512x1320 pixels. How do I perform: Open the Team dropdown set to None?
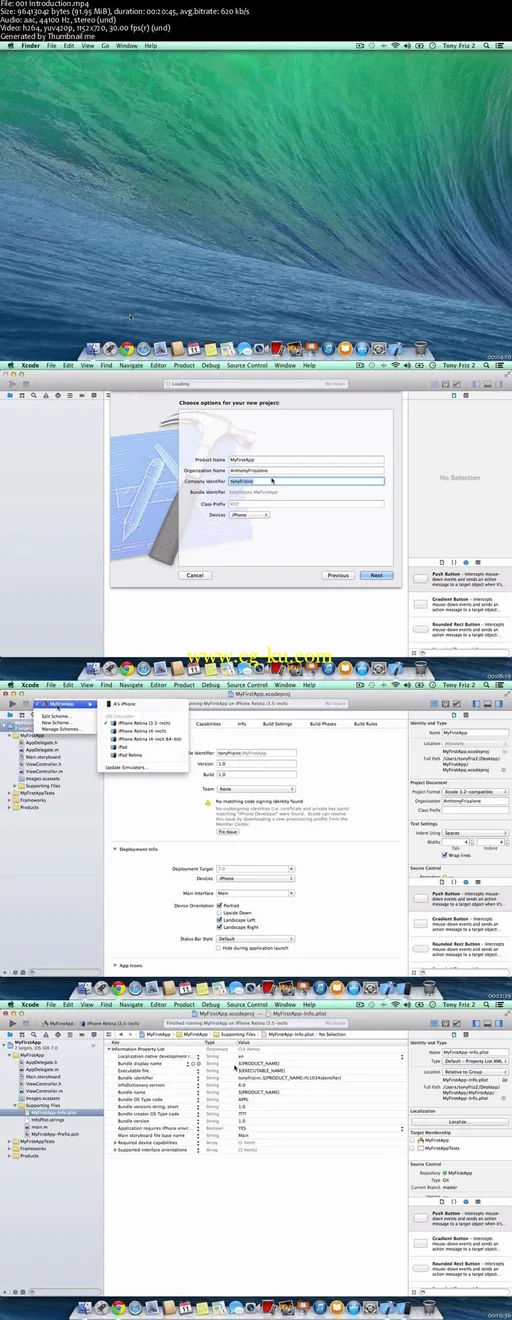tap(255, 788)
